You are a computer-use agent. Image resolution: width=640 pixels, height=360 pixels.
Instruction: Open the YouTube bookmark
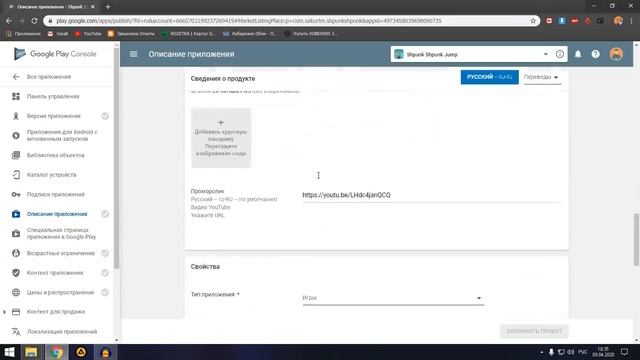click(x=88, y=33)
